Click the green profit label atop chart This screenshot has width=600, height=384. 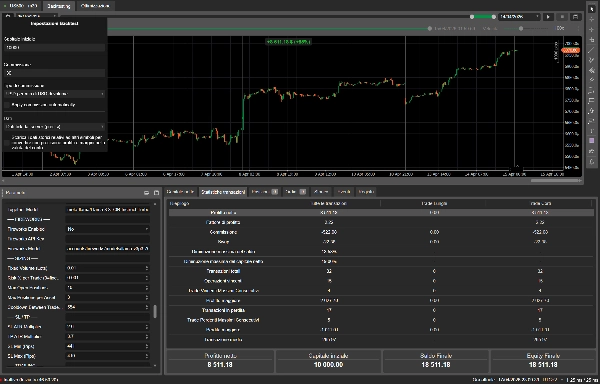point(288,42)
